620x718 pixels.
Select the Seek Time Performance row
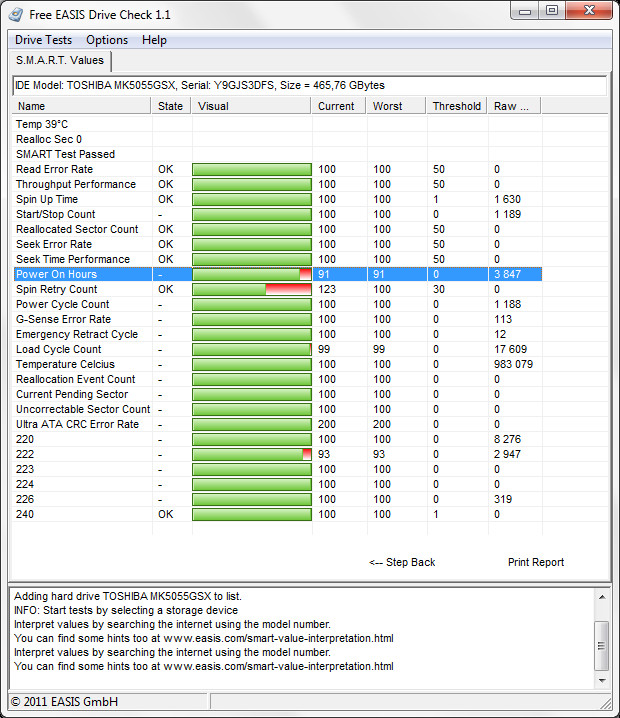pos(277,259)
